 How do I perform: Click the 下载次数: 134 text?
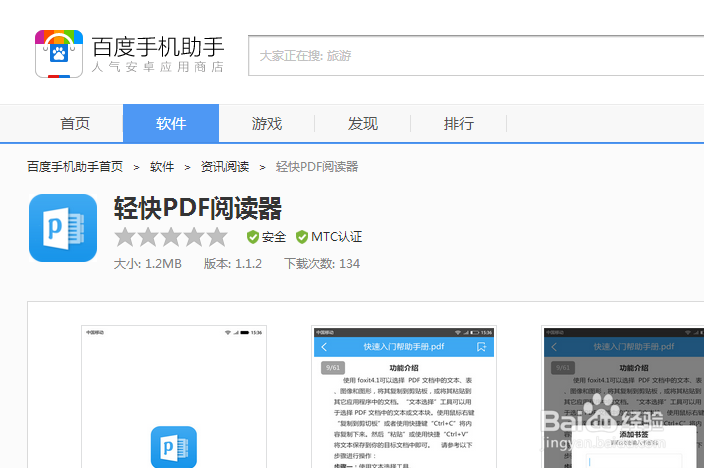tap(322, 264)
